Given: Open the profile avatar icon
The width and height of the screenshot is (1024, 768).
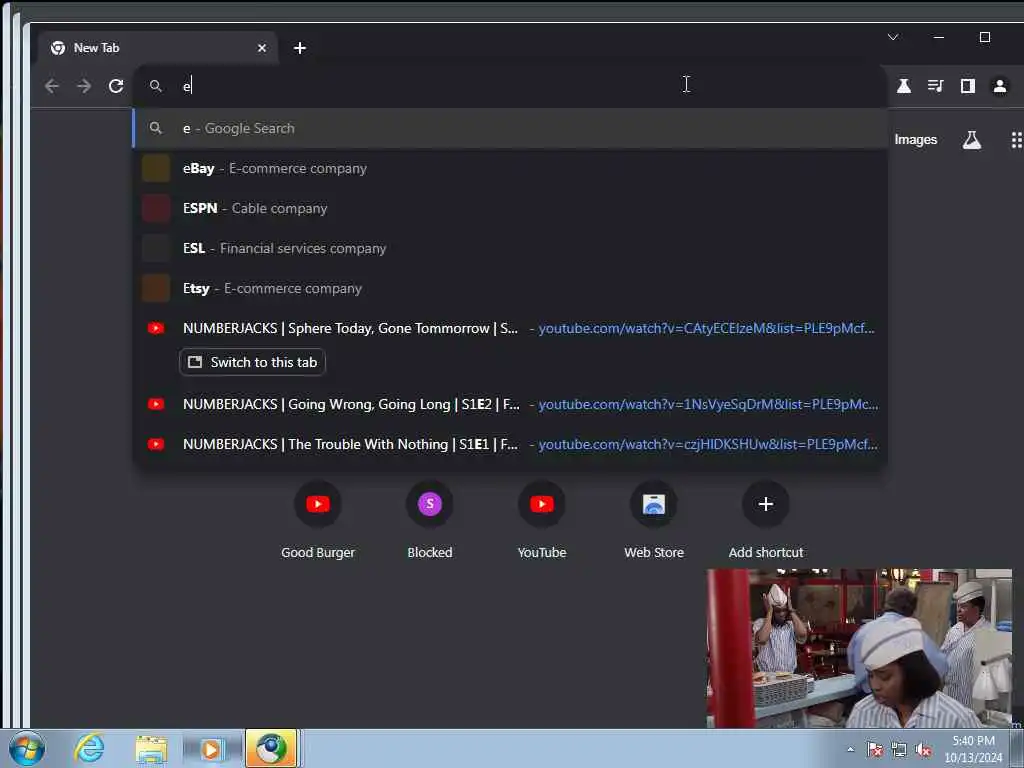Looking at the screenshot, I should 1000,86.
